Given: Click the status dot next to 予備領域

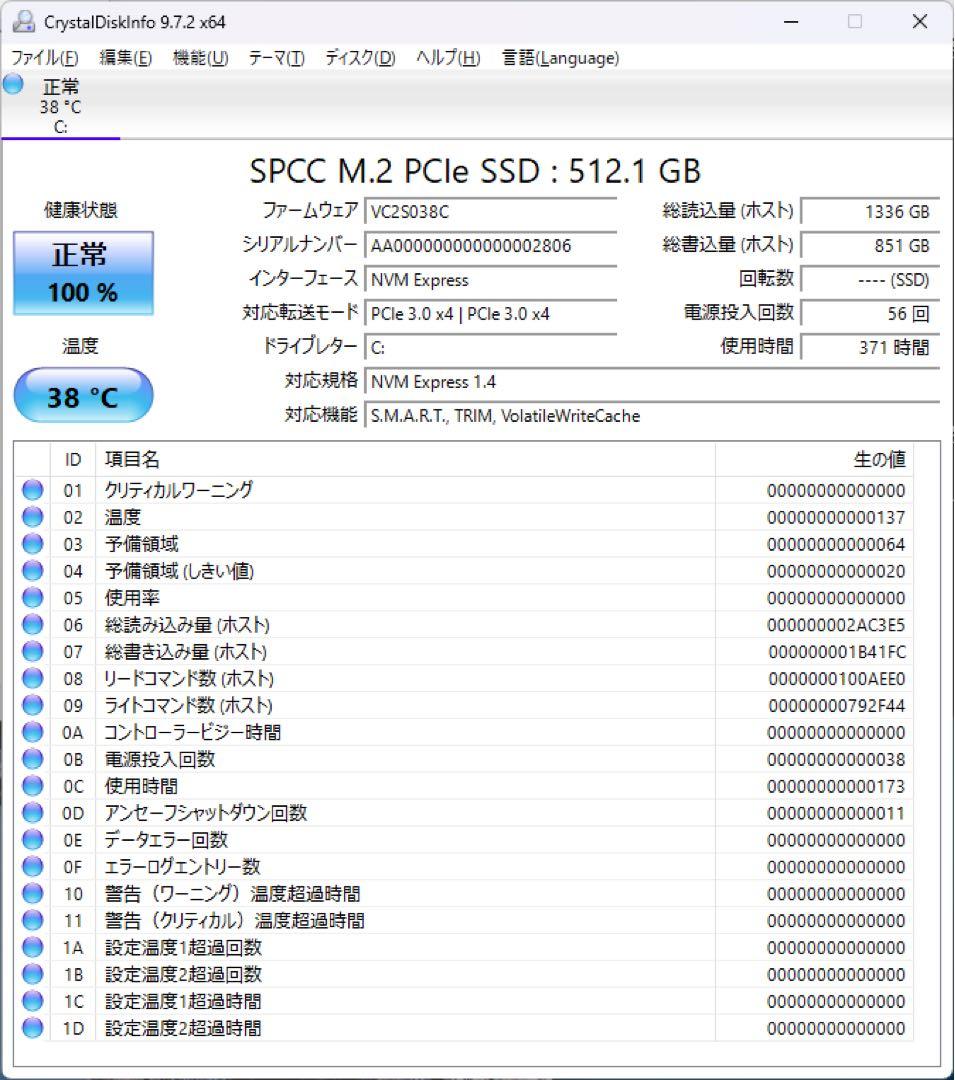Looking at the screenshot, I should (32, 544).
